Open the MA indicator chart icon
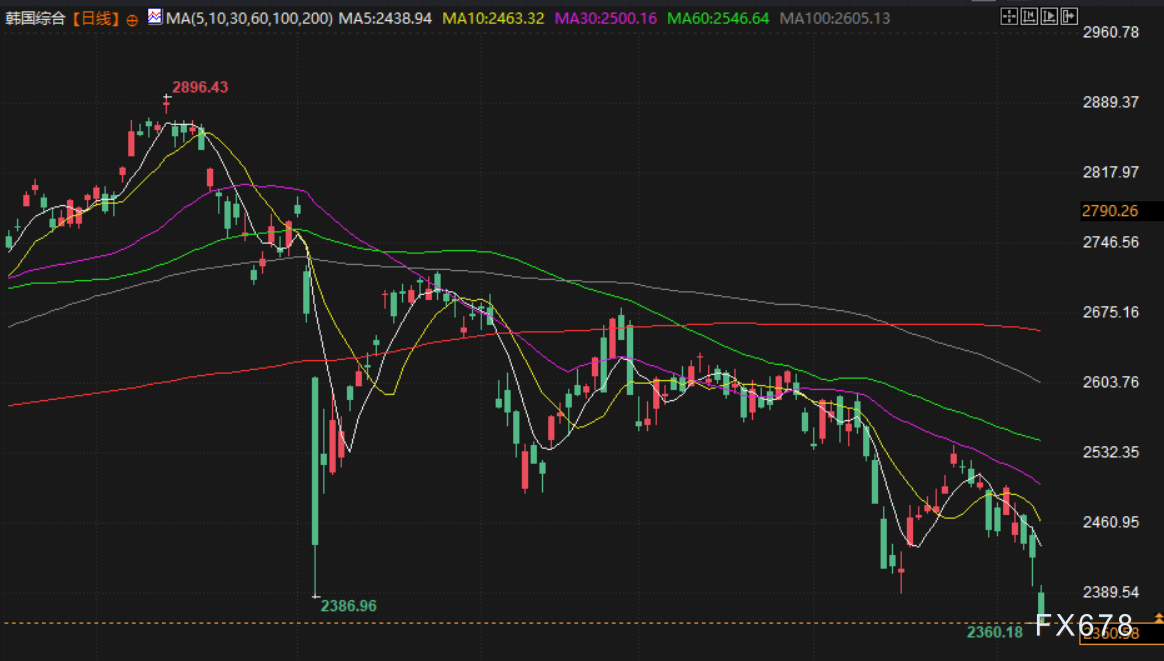Screen dimensions: 1164x661 coord(155,17)
